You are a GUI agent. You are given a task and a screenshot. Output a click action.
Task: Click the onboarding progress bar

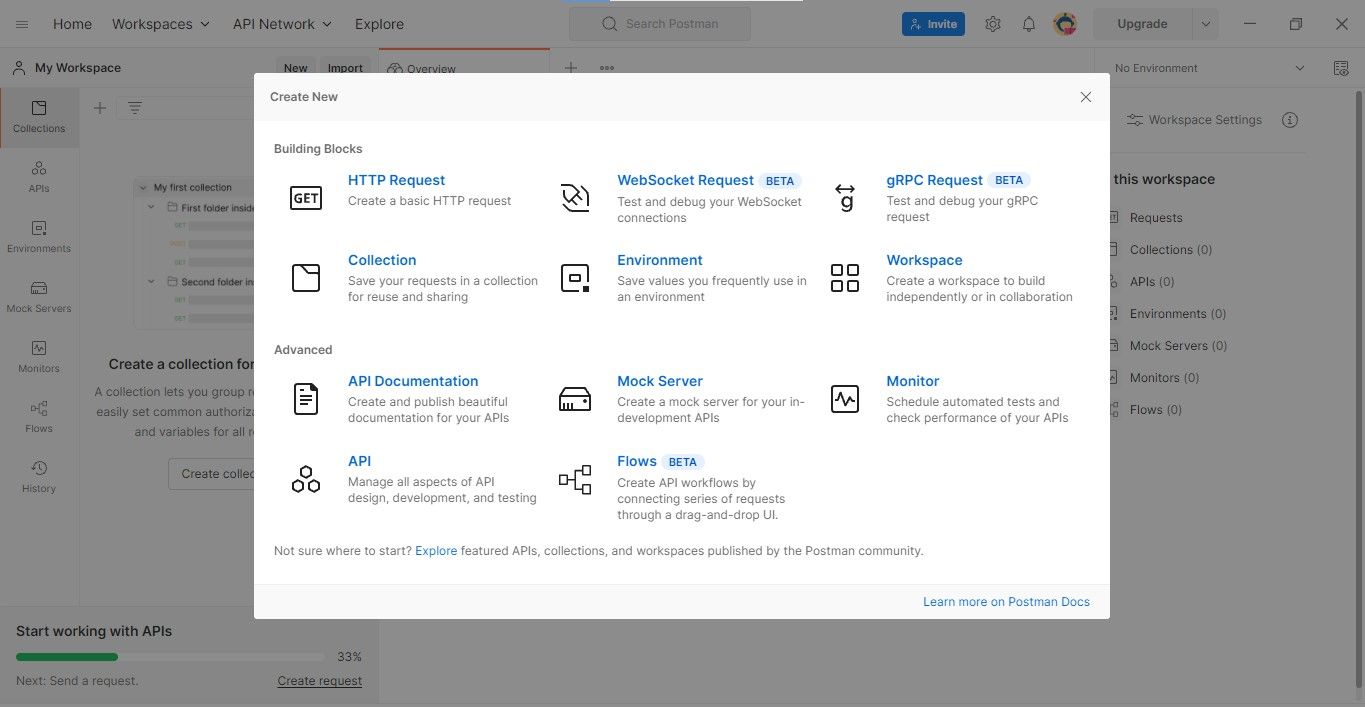[170, 657]
